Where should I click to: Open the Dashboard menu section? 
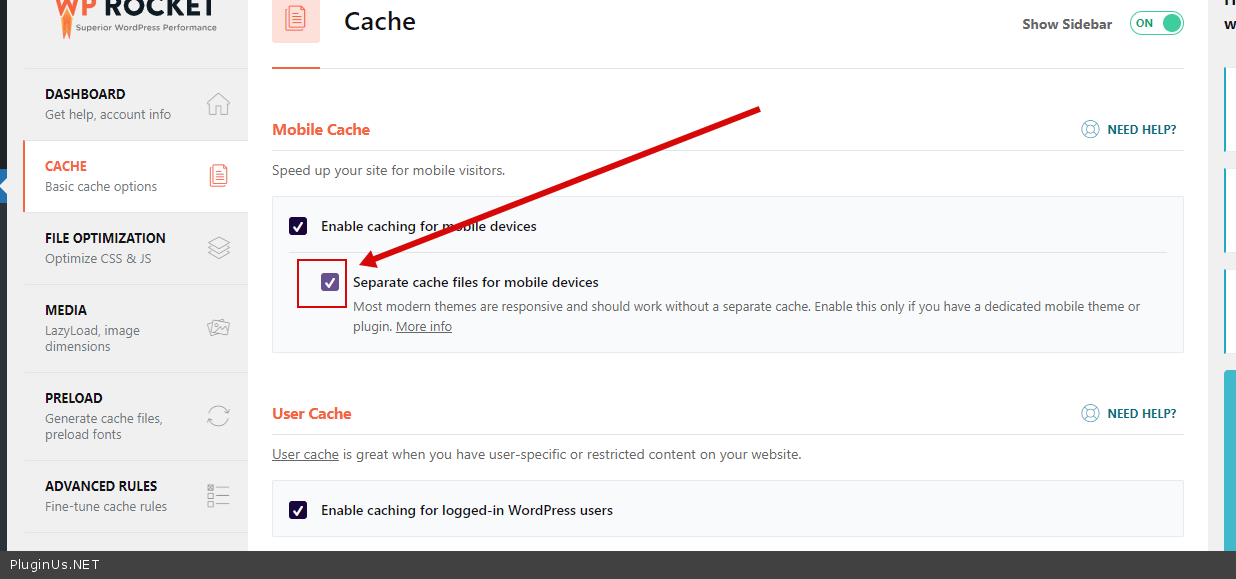[85, 95]
